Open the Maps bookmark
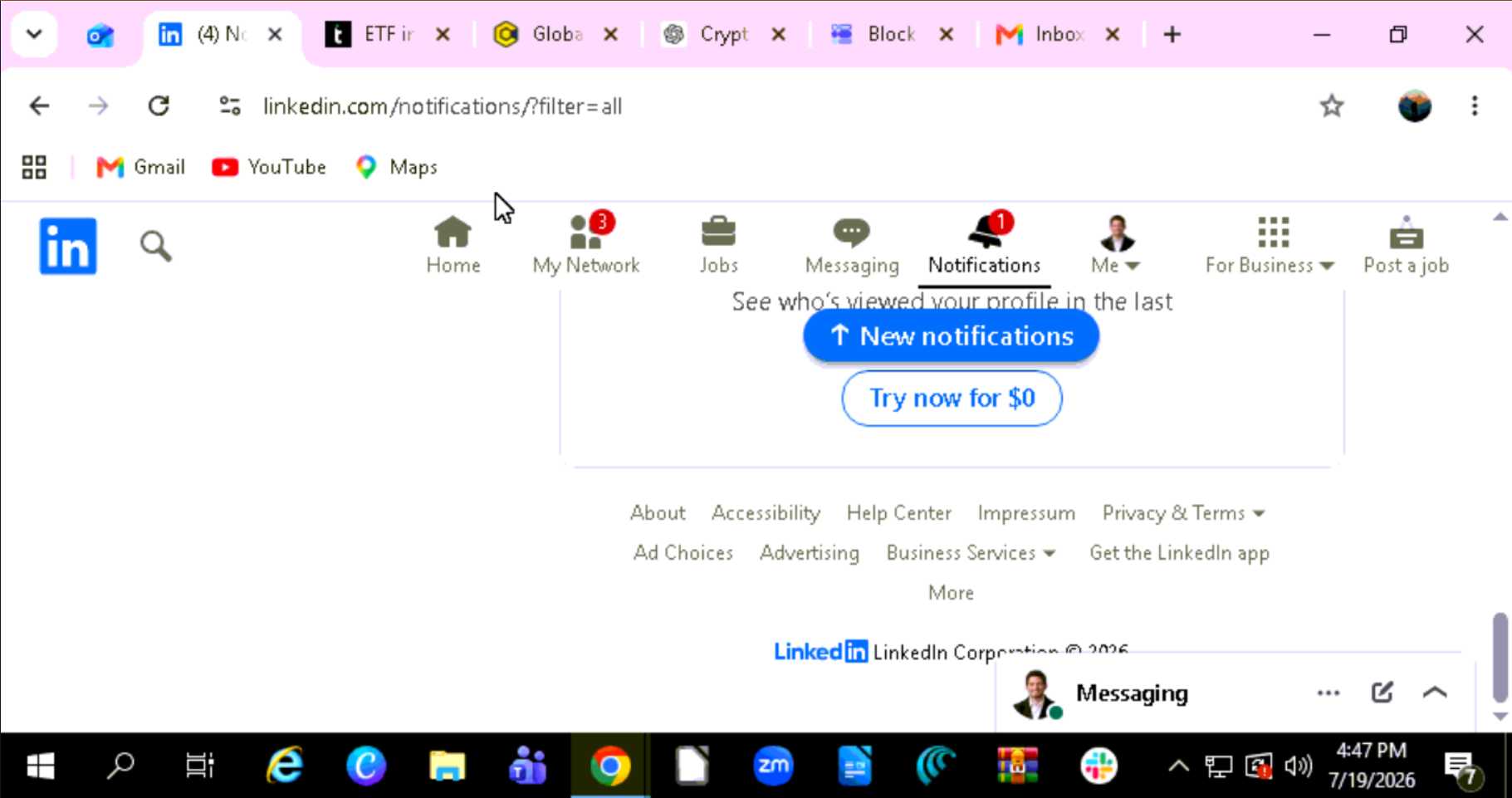The image size is (1512, 798). click(397, 168)
